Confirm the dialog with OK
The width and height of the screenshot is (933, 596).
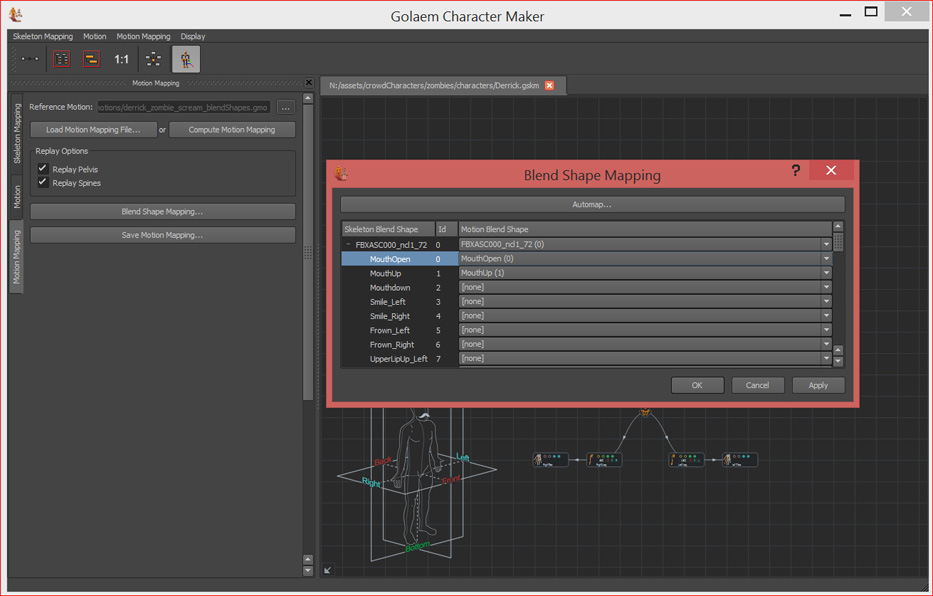tap(697, 385)
